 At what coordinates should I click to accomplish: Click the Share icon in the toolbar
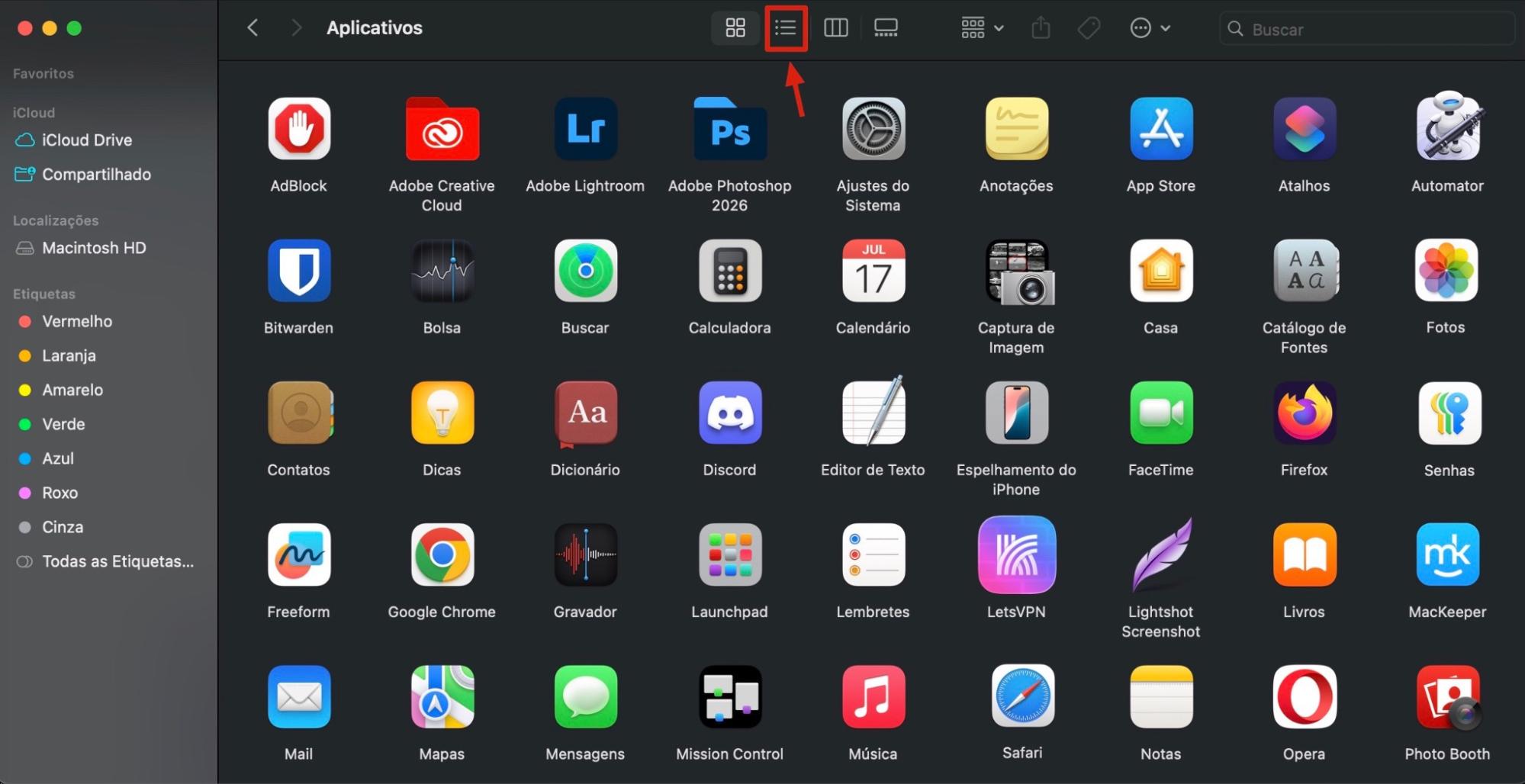pyautogui.click(x=1040, y=27)
